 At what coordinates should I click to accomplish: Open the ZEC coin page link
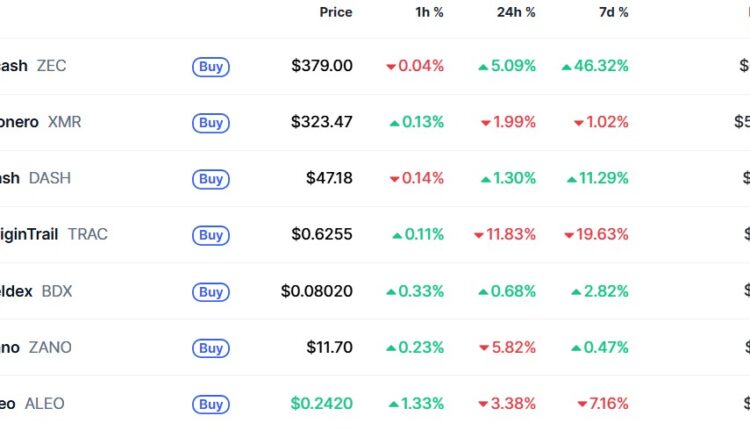(32, 66)
